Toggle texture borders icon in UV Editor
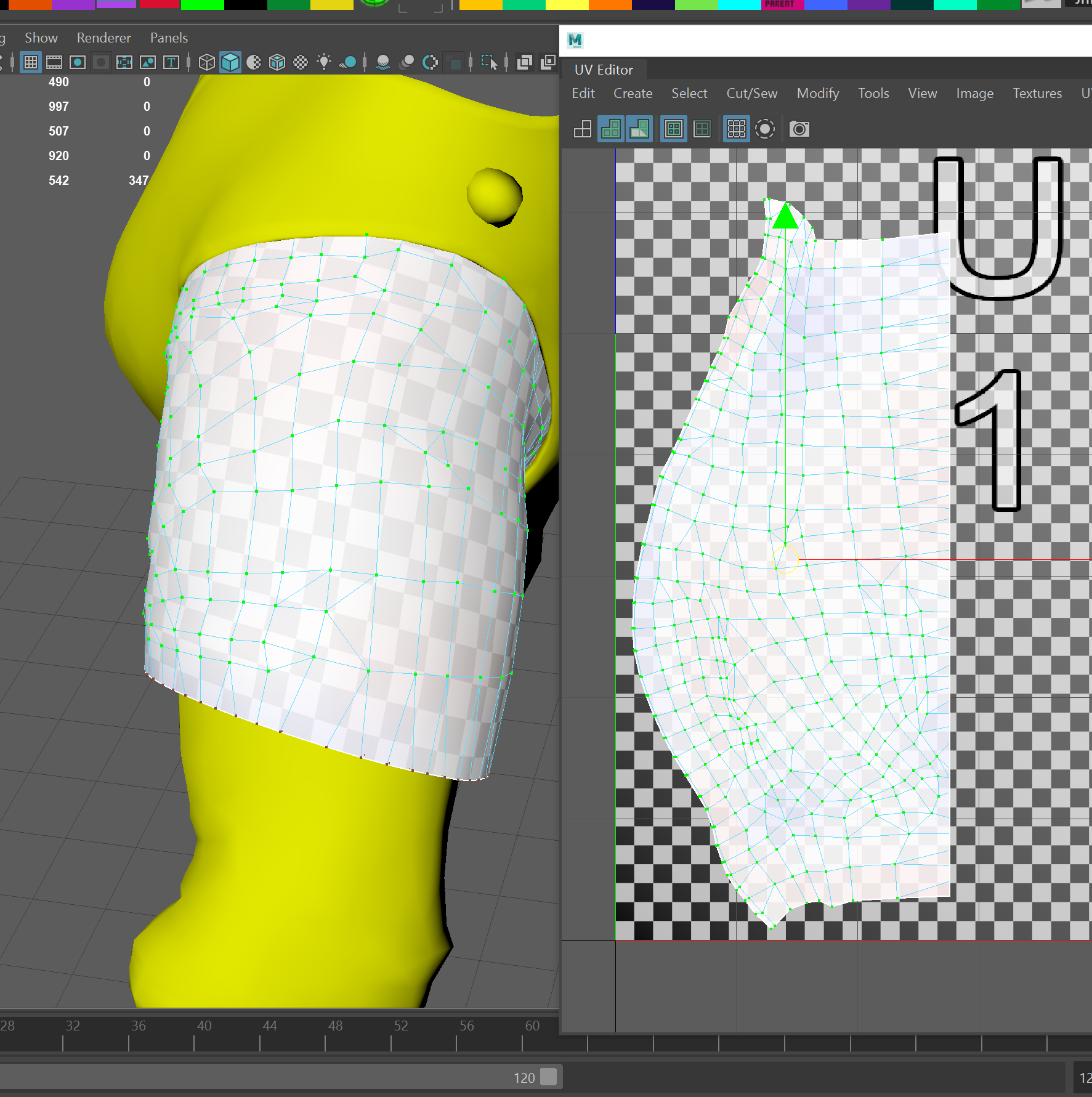This screenshot has height=1097, width=1092. tap(674, 129)
